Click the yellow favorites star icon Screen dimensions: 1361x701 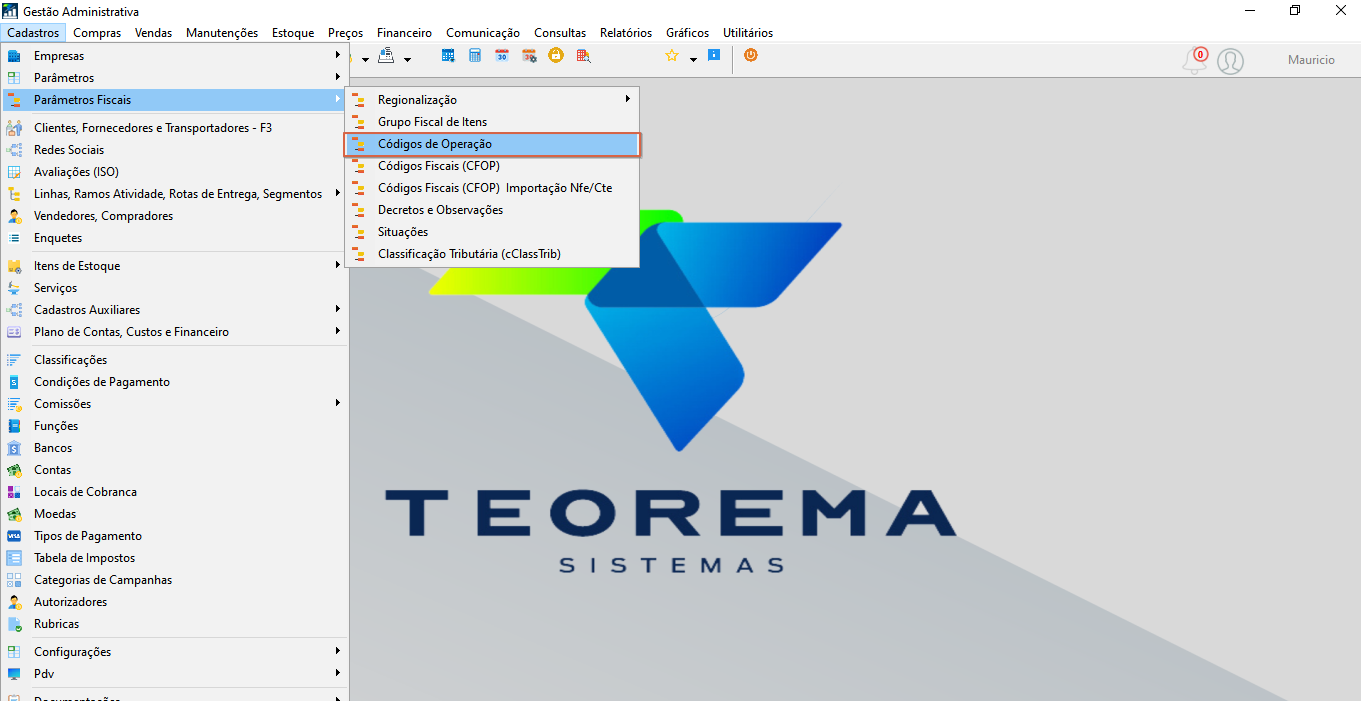[x=672, y=56]
